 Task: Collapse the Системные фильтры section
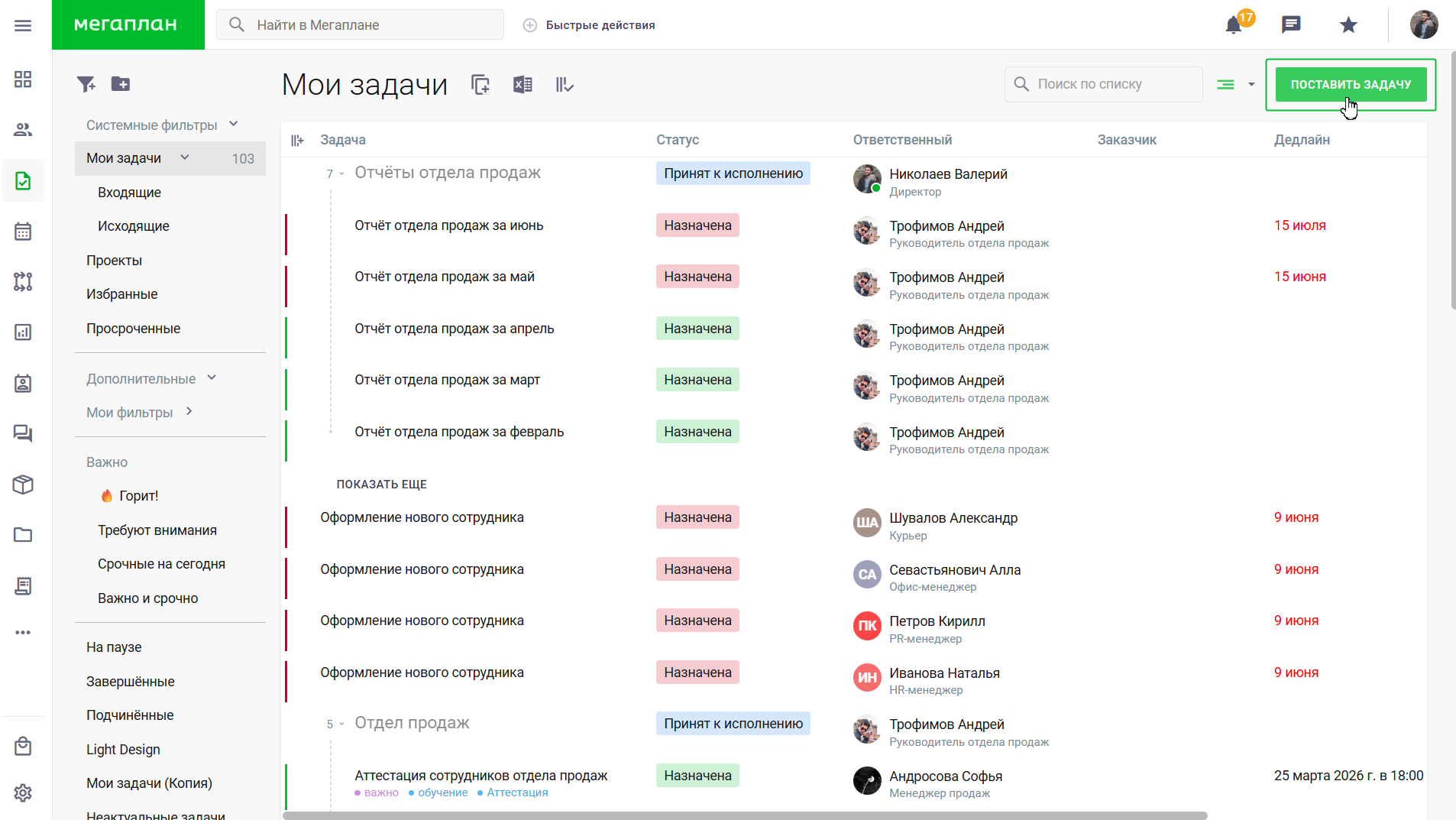point(234,124)
